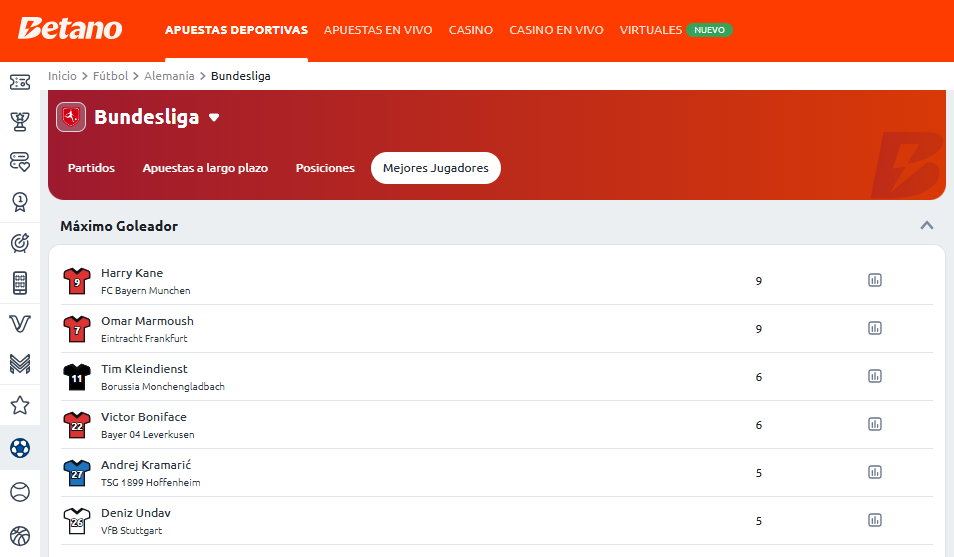
Task: Open the favorites offers heart-card sidebar icon
Action: click(x=20, y=162)
